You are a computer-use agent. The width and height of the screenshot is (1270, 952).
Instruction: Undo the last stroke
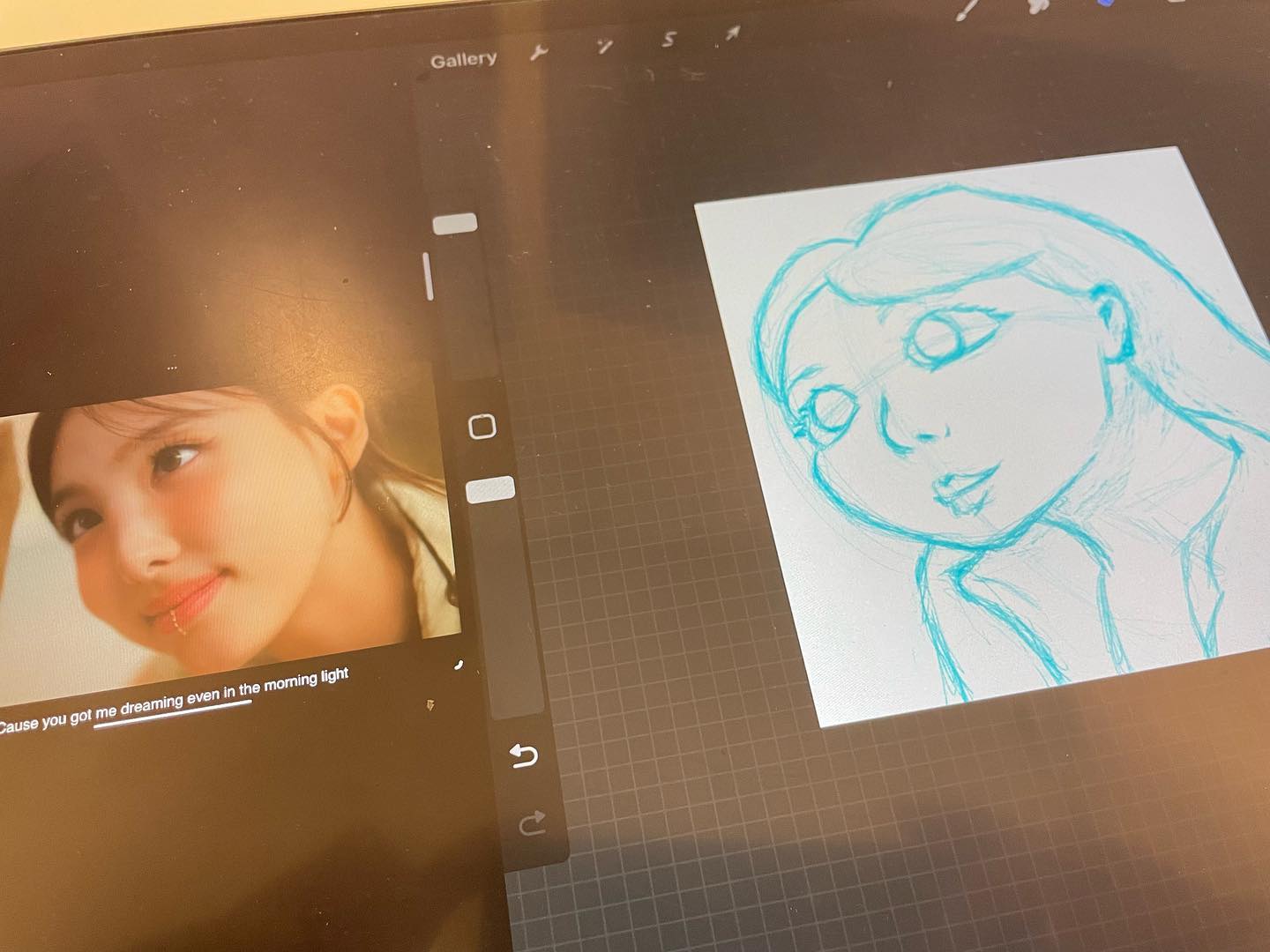524,755
